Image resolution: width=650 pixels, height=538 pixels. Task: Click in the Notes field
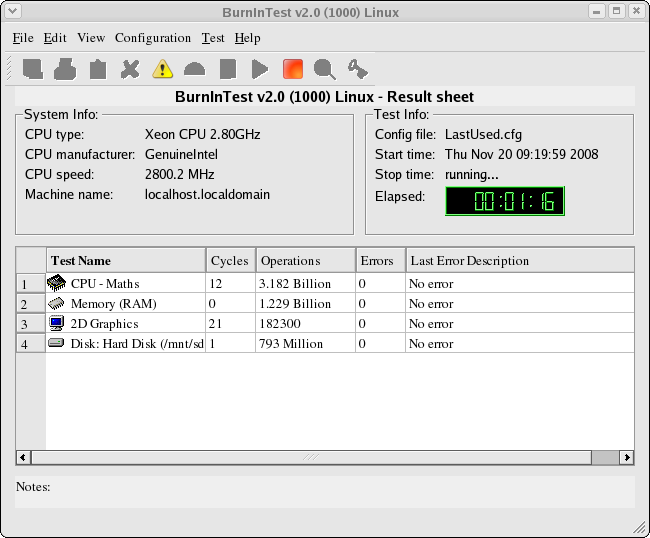tap(325, 492)
